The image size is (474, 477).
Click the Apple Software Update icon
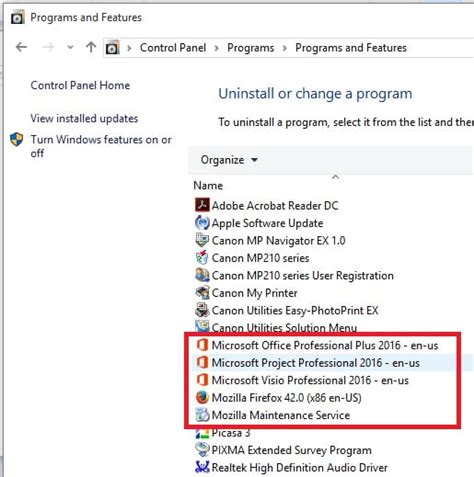tap(202, 223)
